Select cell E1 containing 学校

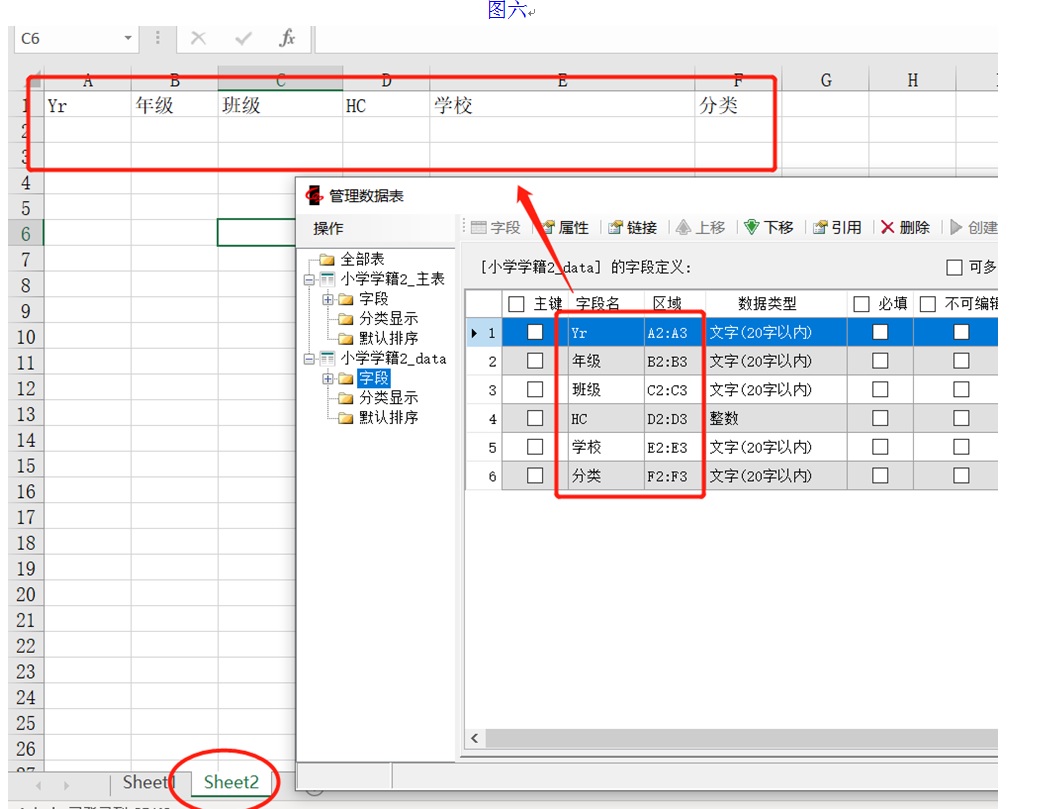point(561,105)
